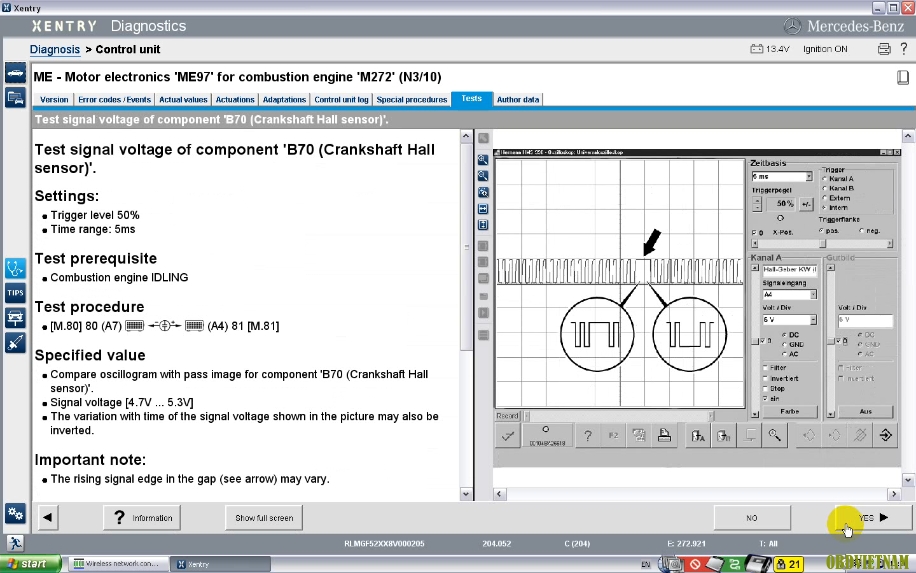The width and height of the screenshot is (916, 573).
Task: Confirm with the YES button
Action: pyautogui.click(x=873, y=518)
